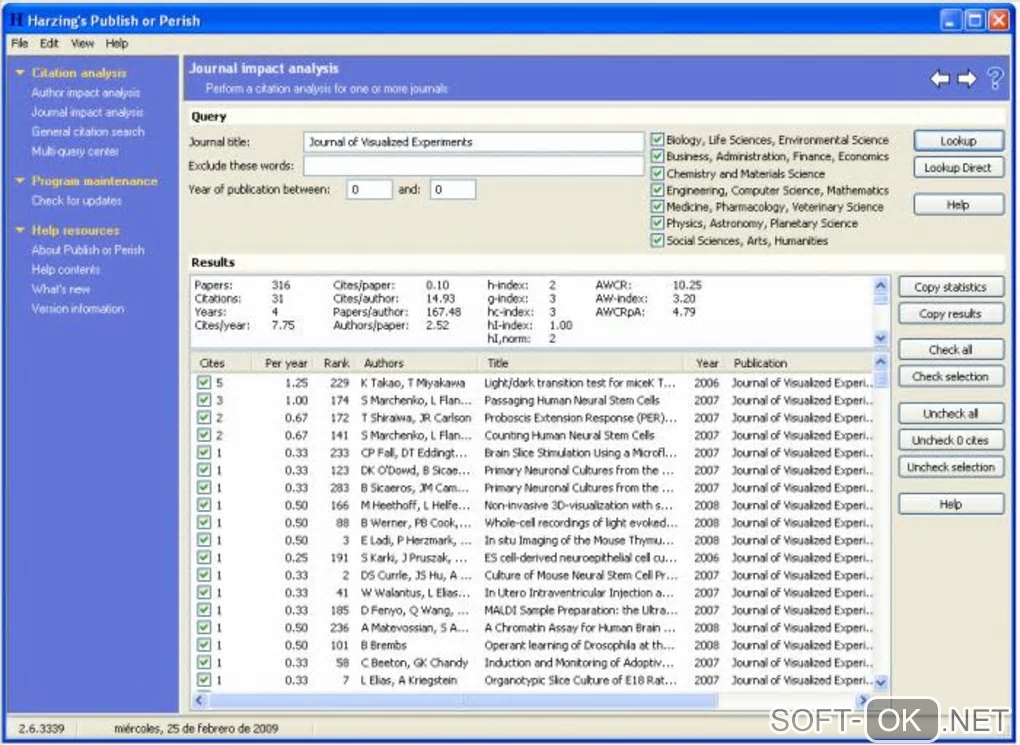Uncheck Social Sciences, Arts, Humanities
Image resolution: width=1020 pixels, height=745 pixels.
tap(657, 241)
